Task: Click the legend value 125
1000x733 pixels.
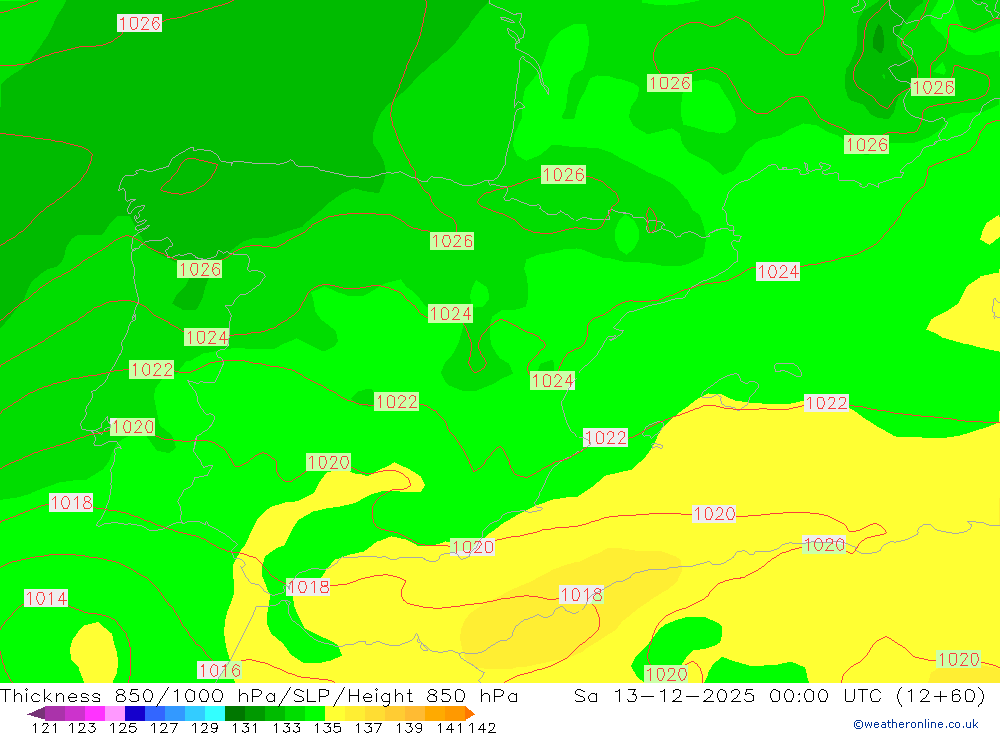Action: (123, 727)
